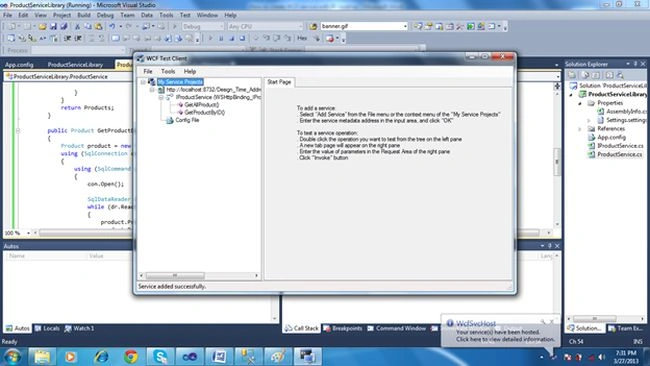Viewport: 650px width, 366px height.
Task: Click the volume speaker tray icon
Action: (x=602, y=357)
